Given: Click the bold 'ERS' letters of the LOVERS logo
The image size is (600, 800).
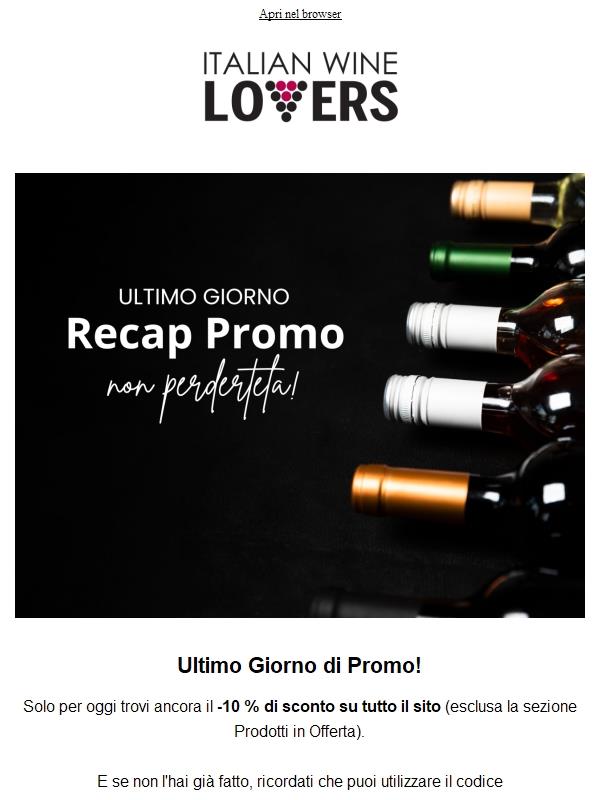Looking at the screenshot, I should pyautogui.click(x=354, y=102).
